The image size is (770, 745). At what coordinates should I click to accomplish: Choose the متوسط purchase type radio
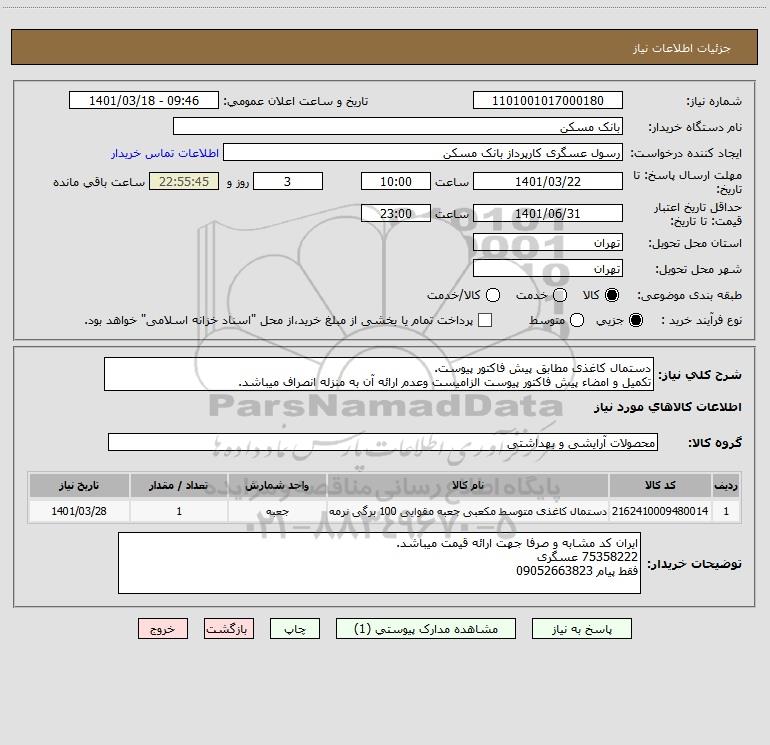pos(577,320)
